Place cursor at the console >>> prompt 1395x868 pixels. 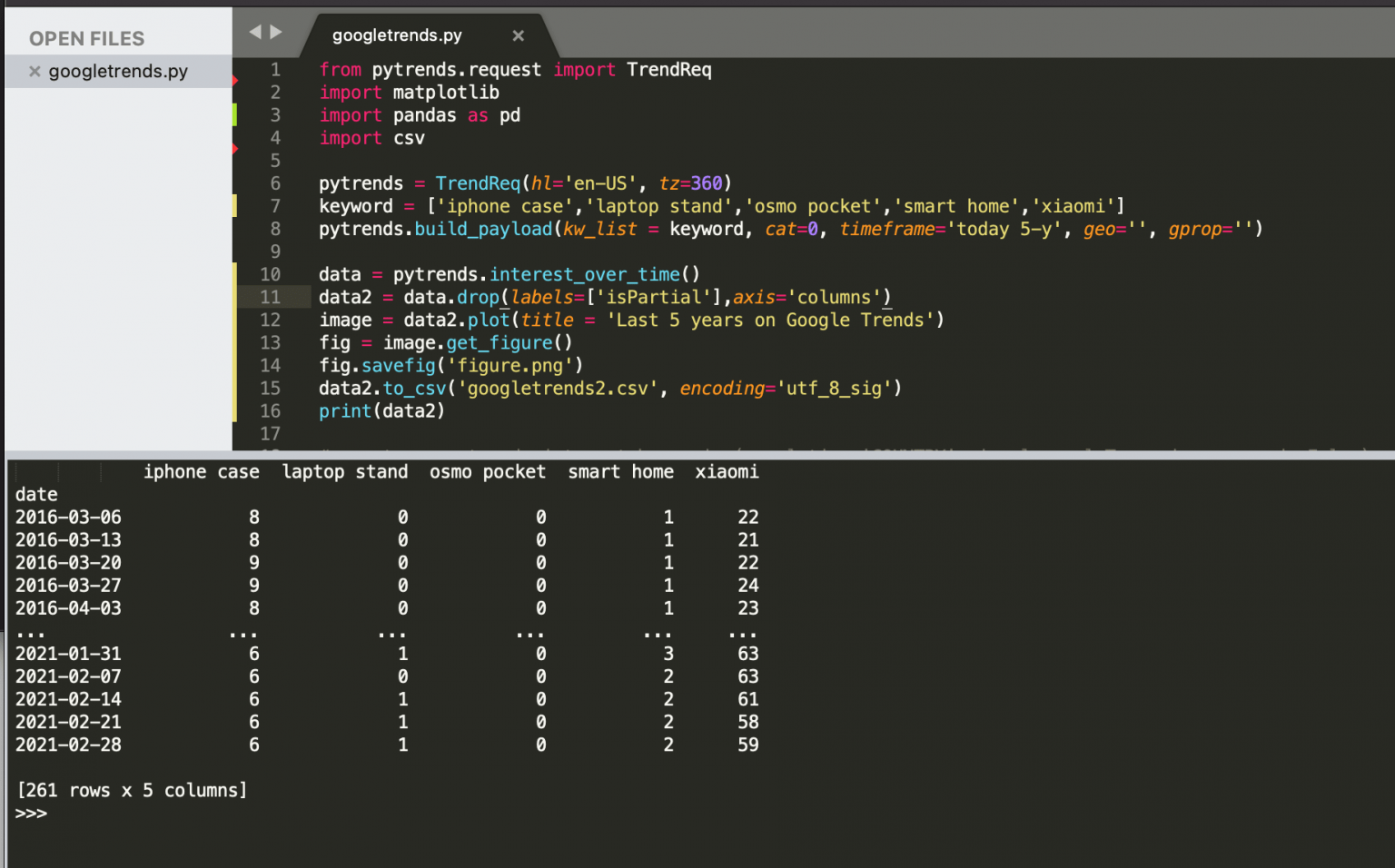[x=31, y=814]
